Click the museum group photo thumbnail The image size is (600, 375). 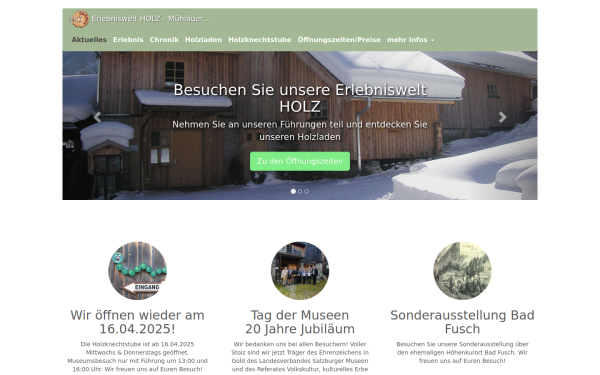click(x=300, y=271)
